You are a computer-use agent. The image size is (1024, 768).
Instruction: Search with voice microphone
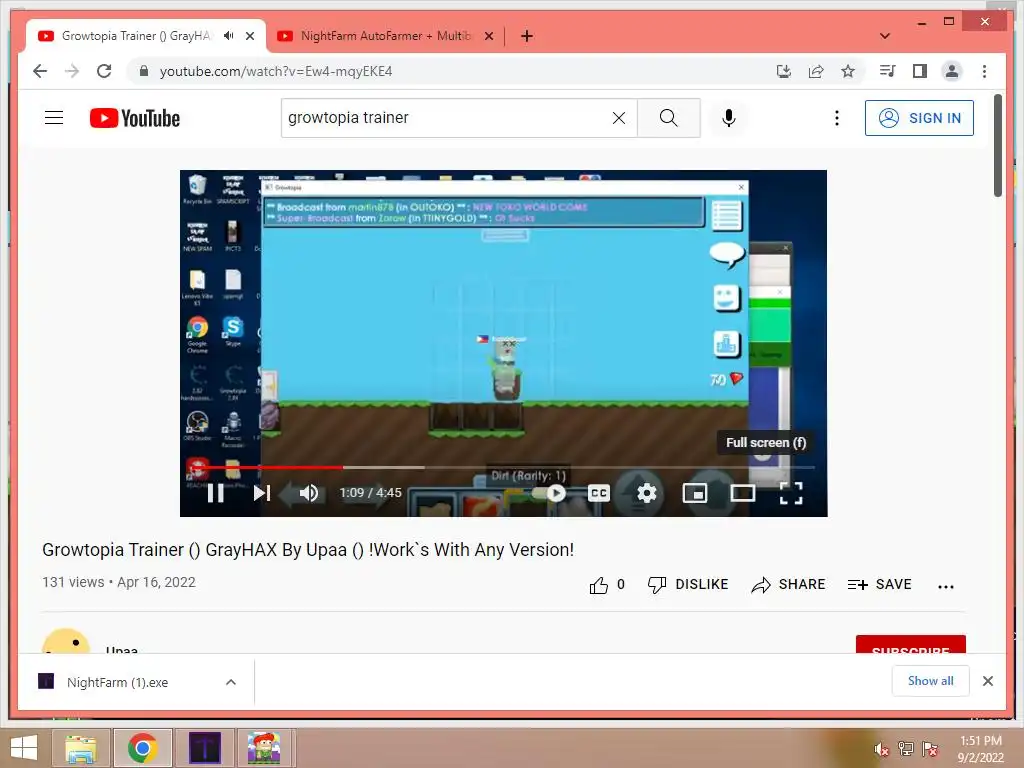click(729, 118)
